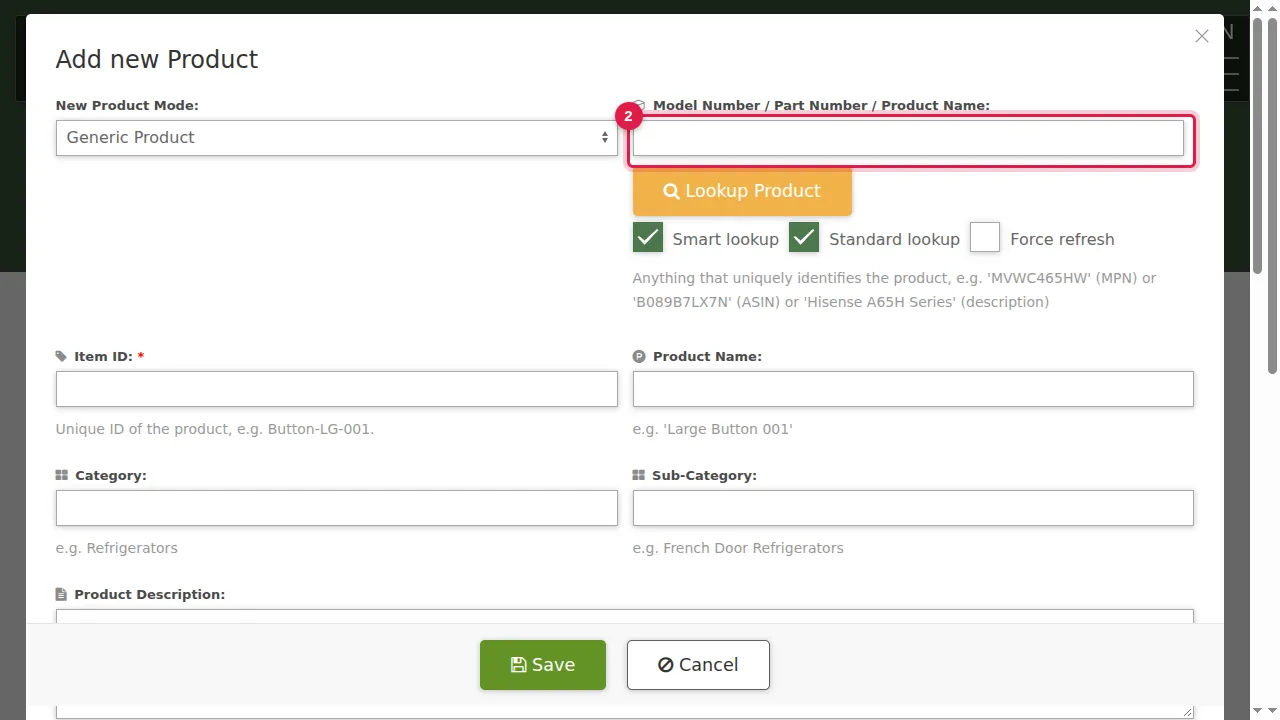Close the Add new Product dialog

pyautogui.click(x=1202, y=36)
